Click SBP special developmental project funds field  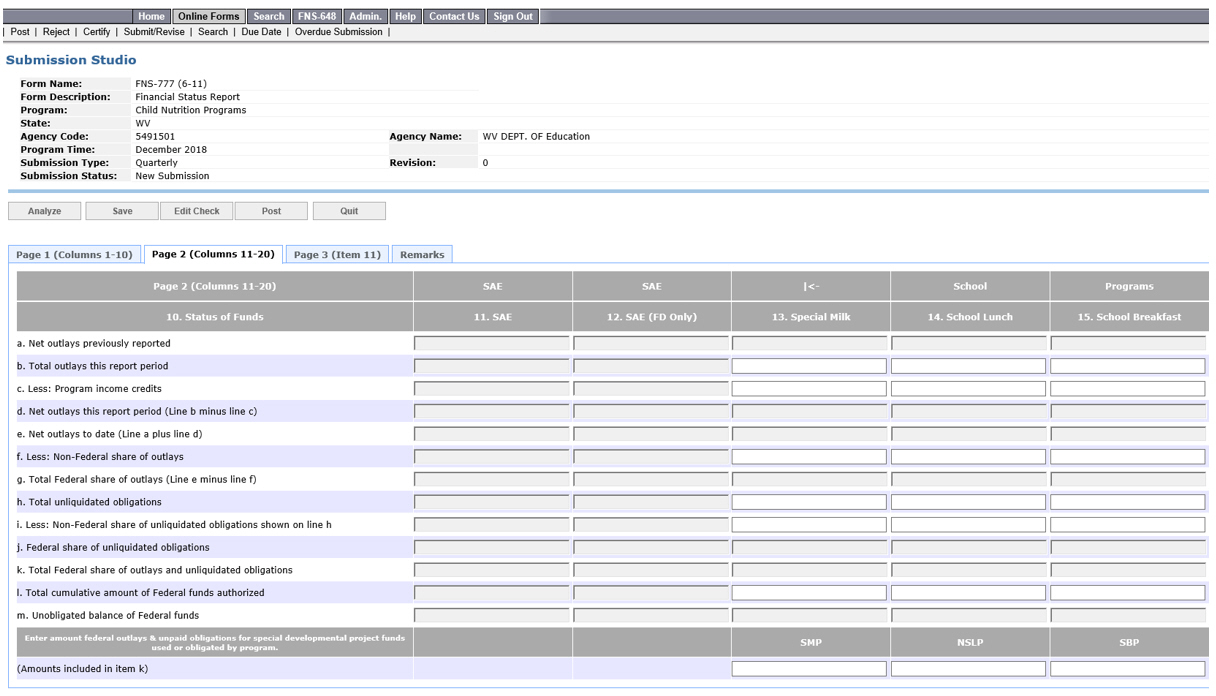pyautogui.click(x=1127, y=669)
